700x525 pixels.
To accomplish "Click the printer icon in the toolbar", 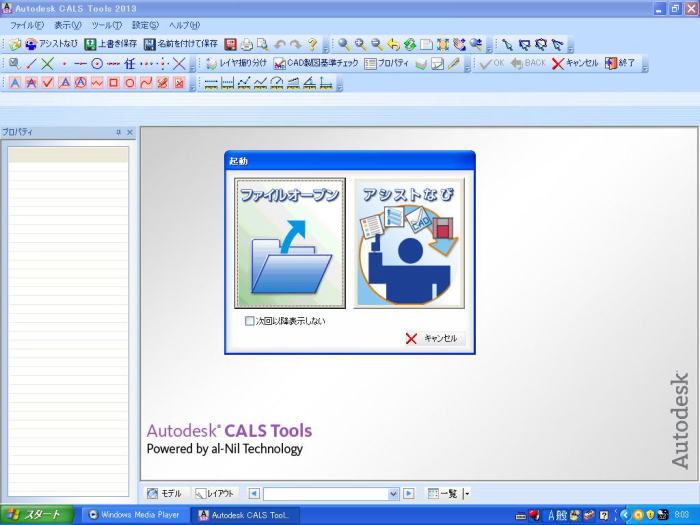I will [247, 44].
